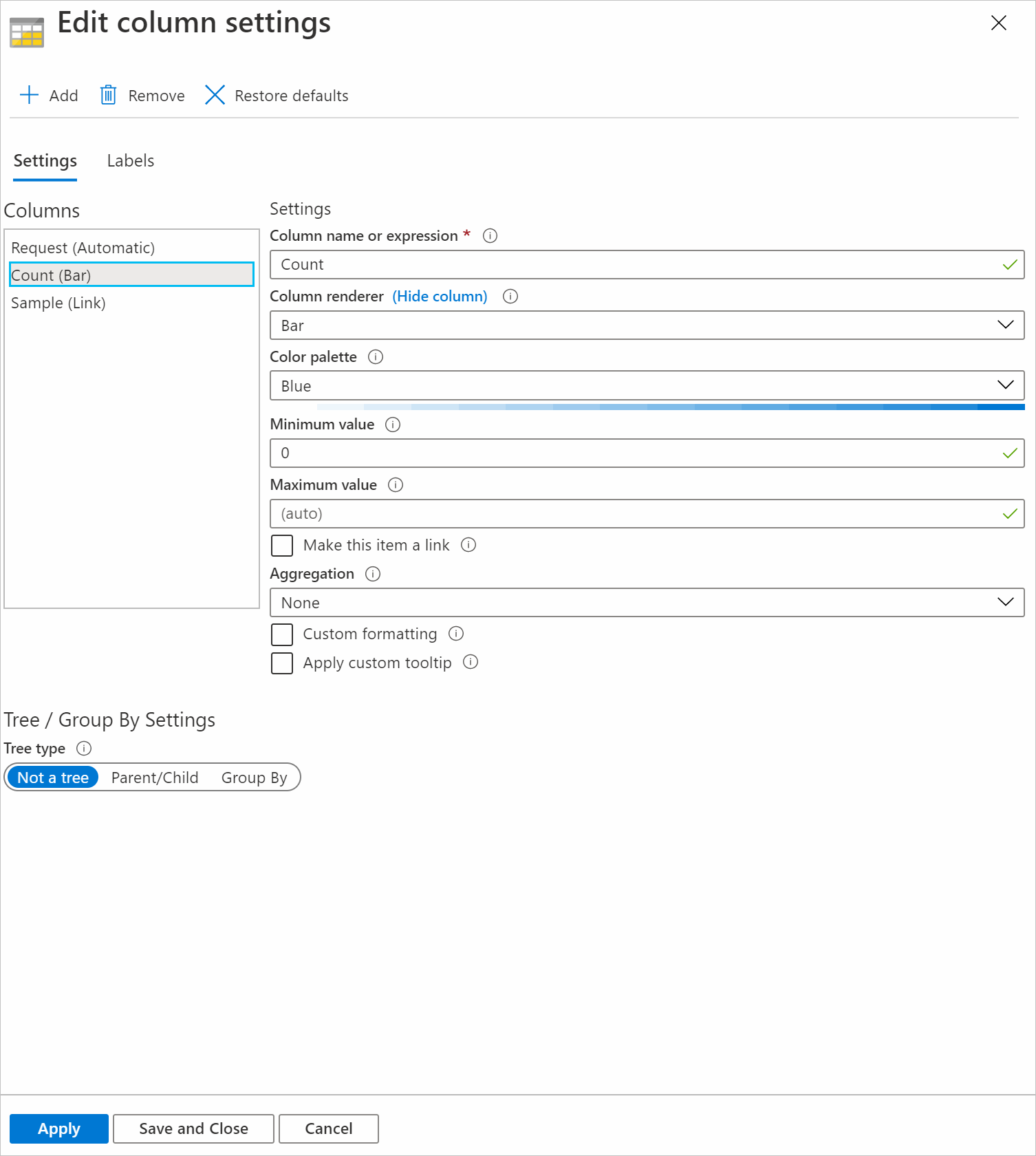Enable the Make this item a link checkbox

(x=282, y=546)
